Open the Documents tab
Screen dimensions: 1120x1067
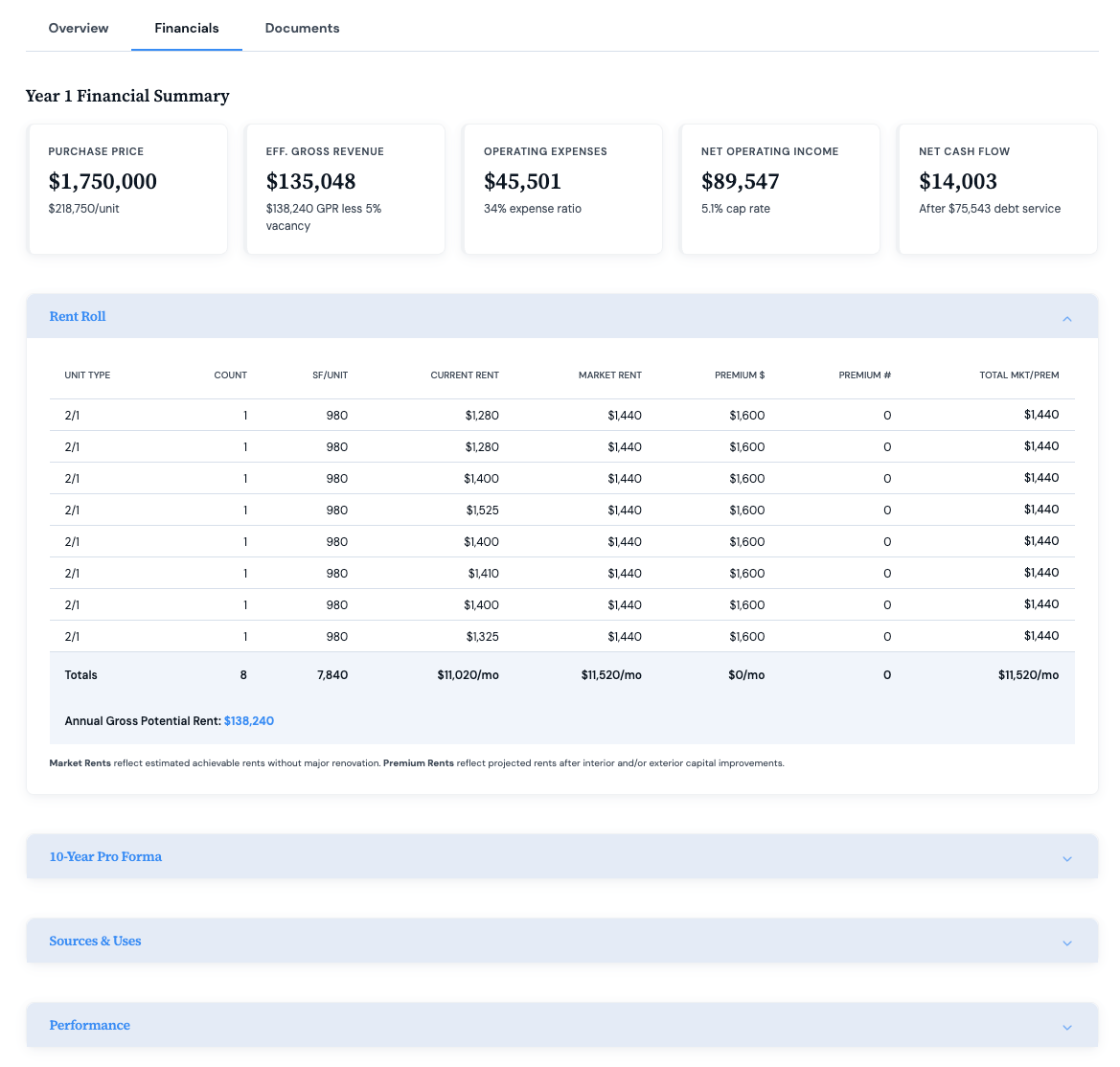coord(302,28)
